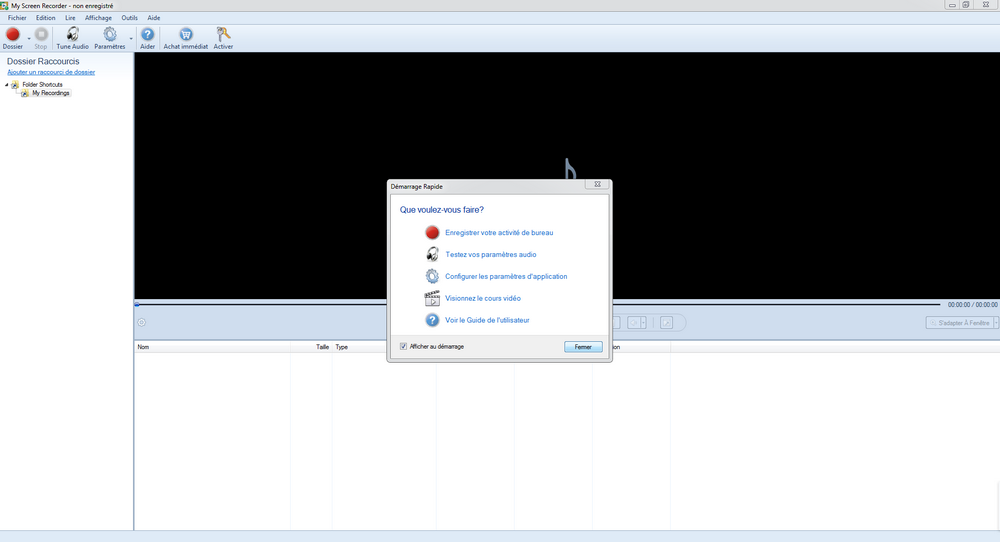Image resolution: width=1000 pixels, height=542 pixels.
Task: Click the Fermer button
Action: coord(583,347)
